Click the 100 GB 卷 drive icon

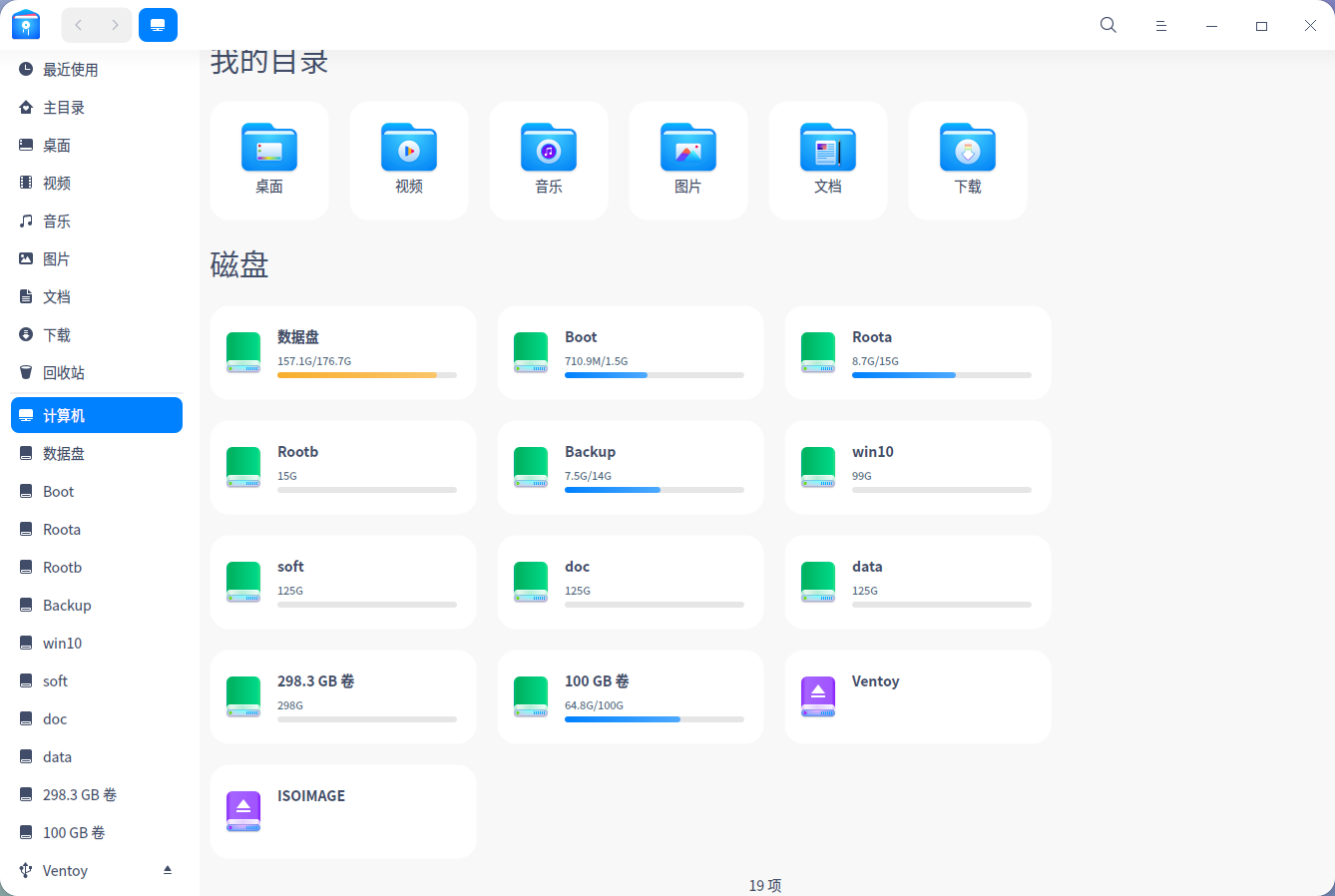click(x=531, y=697)
